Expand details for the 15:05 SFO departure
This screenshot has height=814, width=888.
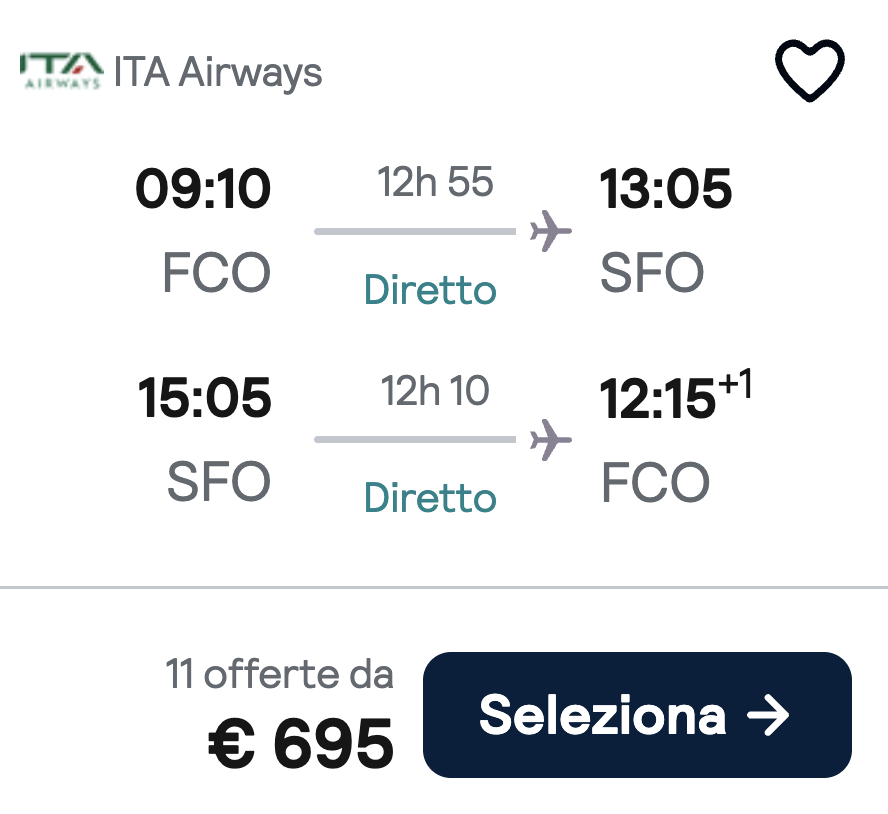[x=206, y=397]
